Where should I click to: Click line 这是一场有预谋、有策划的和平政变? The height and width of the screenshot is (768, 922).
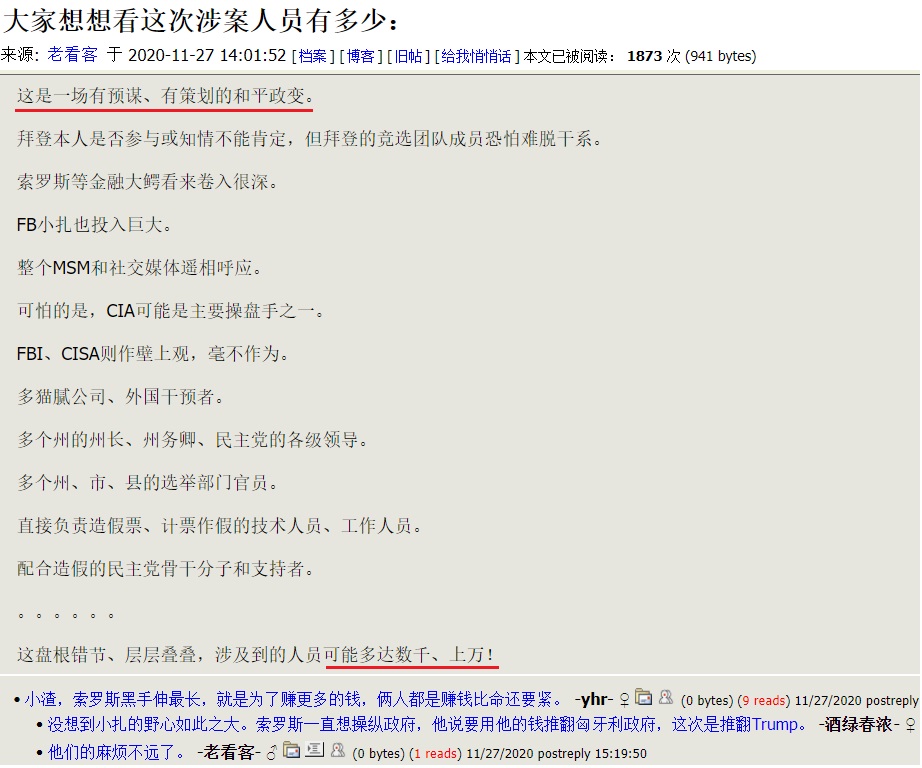pos(165,95)
